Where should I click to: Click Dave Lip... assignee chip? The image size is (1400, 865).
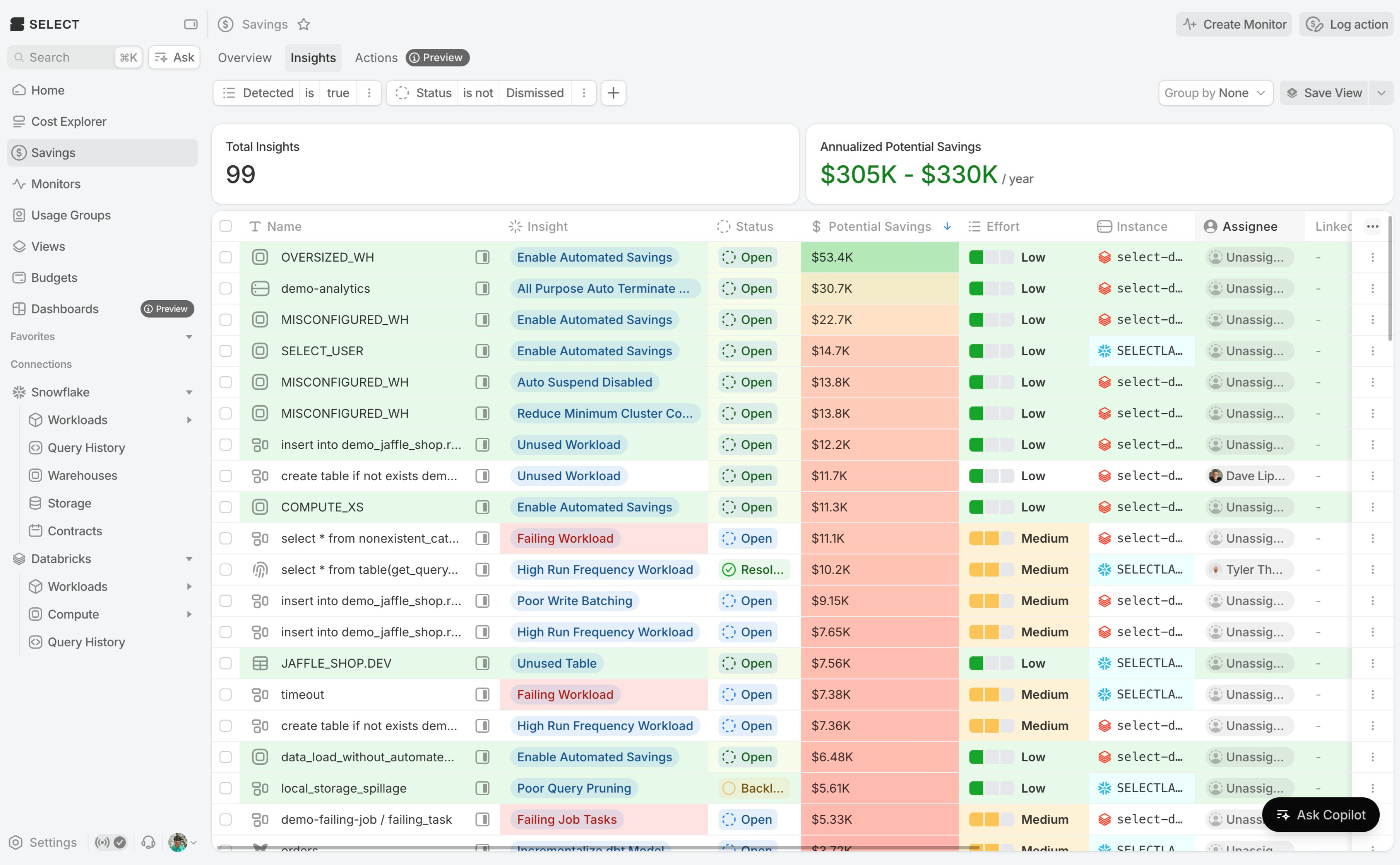click(1249, 476)
